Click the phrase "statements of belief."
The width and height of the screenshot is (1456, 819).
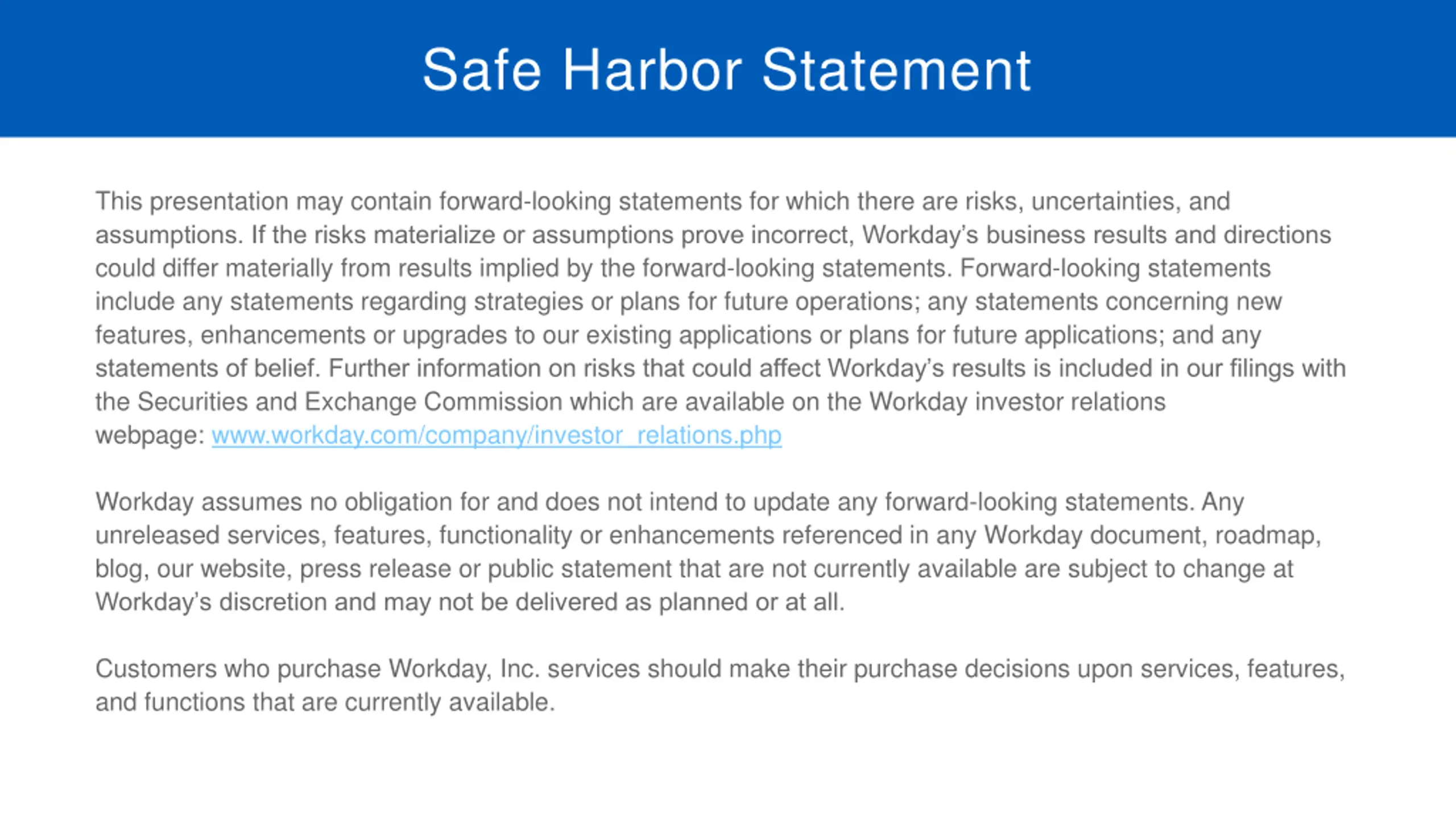pyautogui.click(x=208, y=369)
